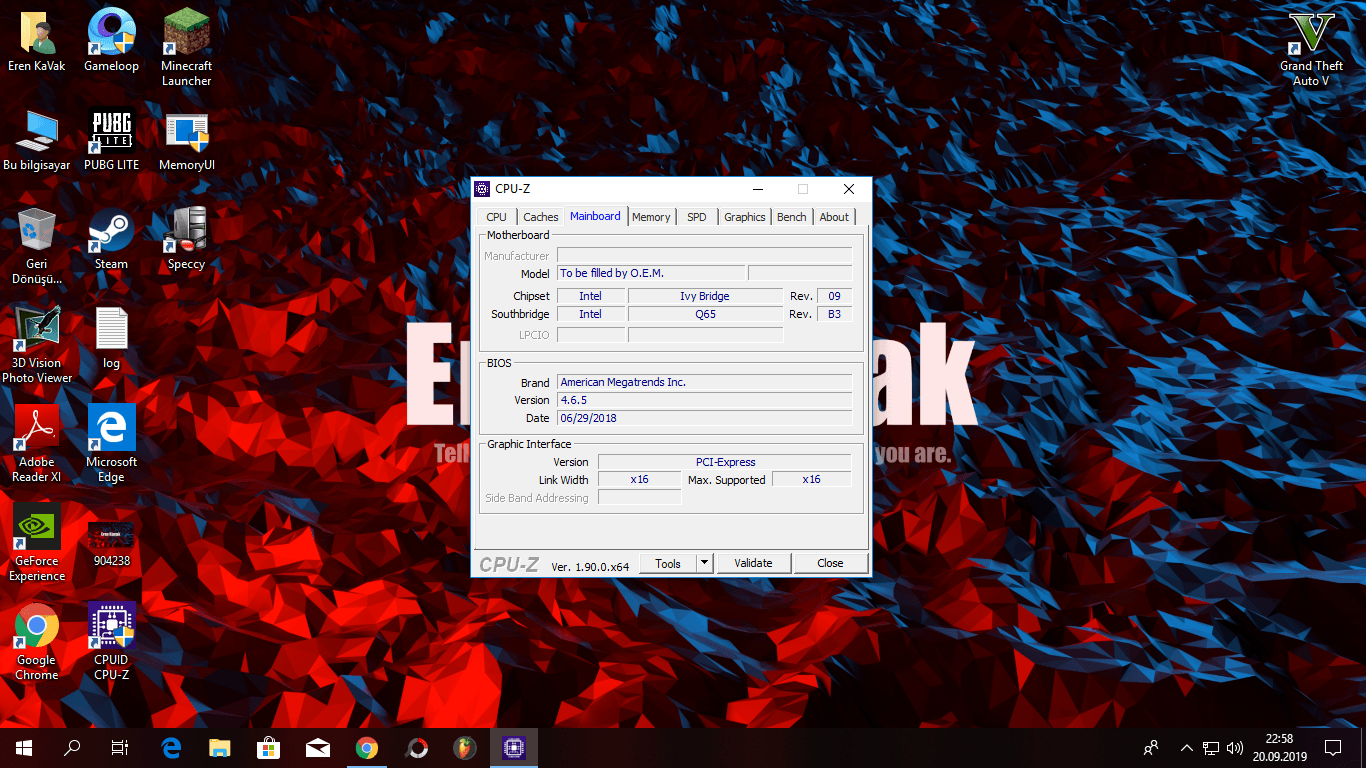The height and width of the screenshot is (768, 1366).
Task: Switch to the Caches tab
Action: (x=541, y=217)
